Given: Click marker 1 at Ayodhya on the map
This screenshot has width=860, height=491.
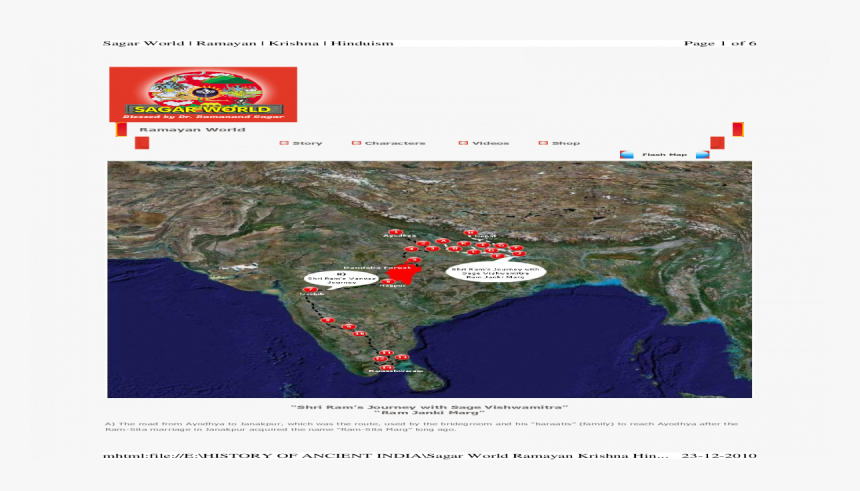Looking at the screenshot, I should (x=395, y=232).
